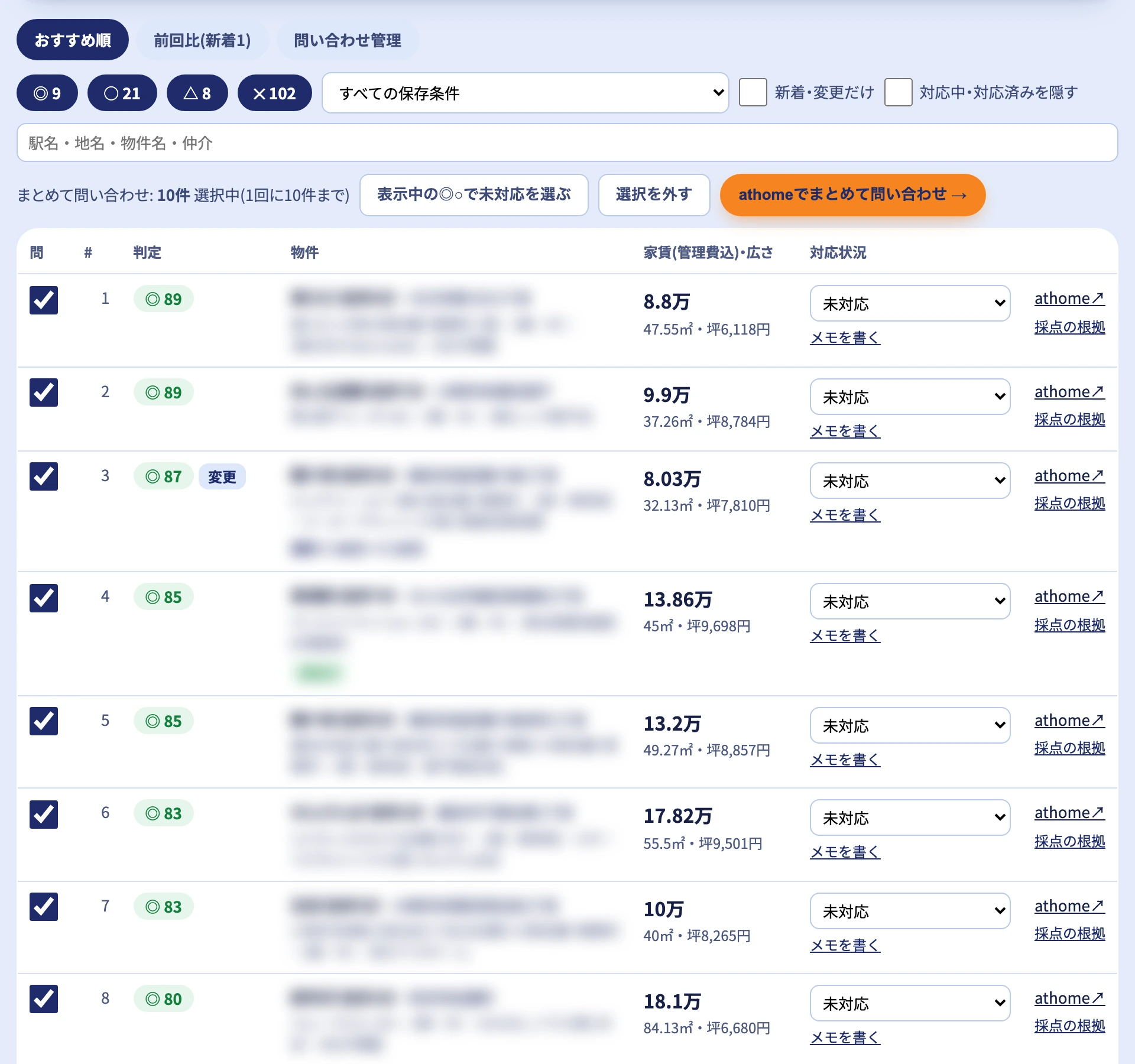Uncheck the checkbox for row 1

coord(44,300)
